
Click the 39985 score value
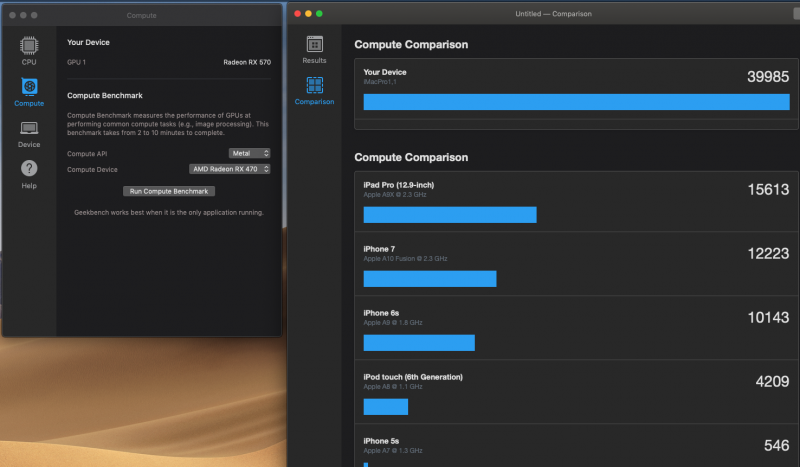click(x=768, y=77)
